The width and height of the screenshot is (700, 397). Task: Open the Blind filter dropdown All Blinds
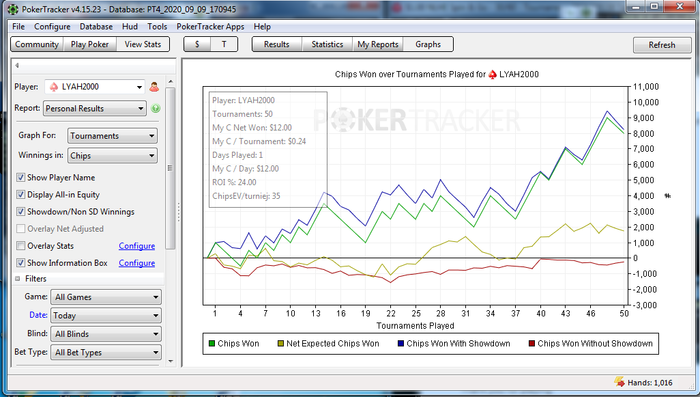point(106,334)
